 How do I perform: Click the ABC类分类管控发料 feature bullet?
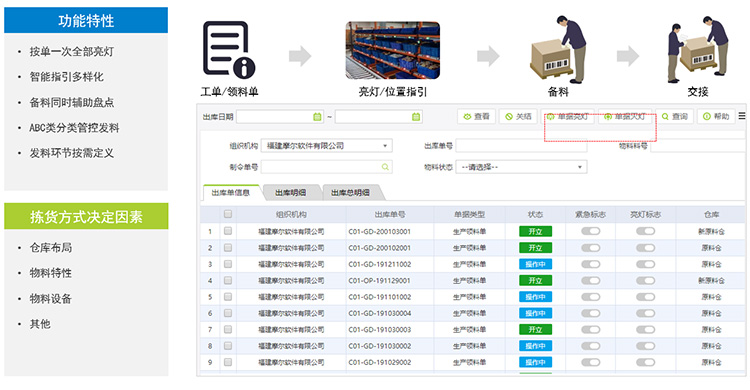[74, 128]
